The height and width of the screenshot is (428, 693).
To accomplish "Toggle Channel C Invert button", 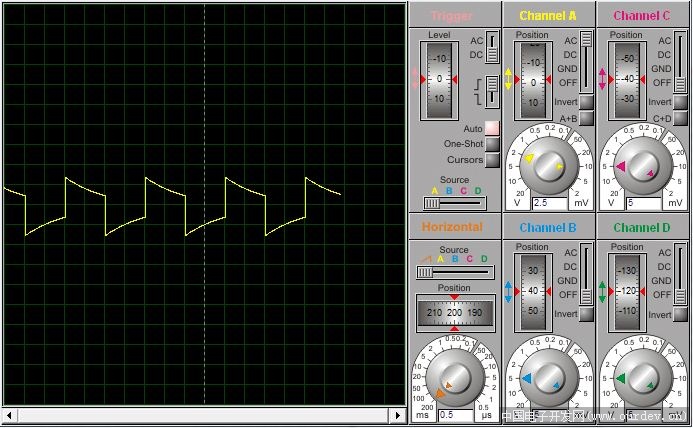I will click(x=680, y=102).
